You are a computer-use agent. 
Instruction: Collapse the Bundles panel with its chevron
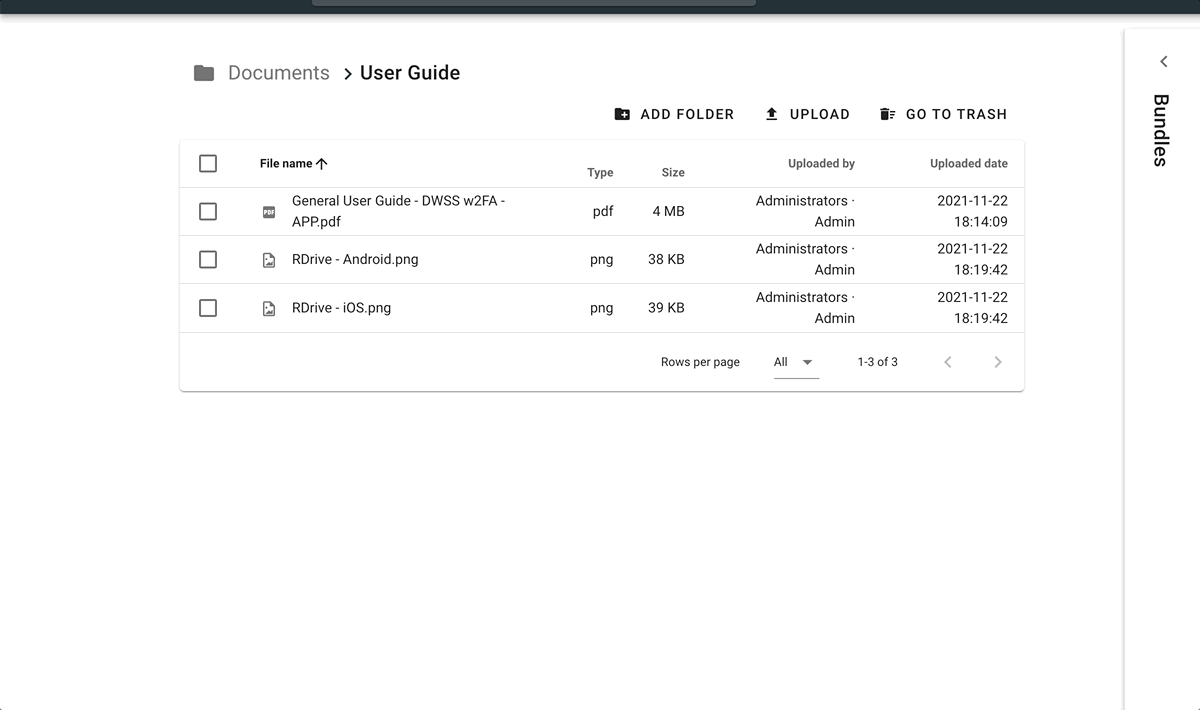(1162, 61)
